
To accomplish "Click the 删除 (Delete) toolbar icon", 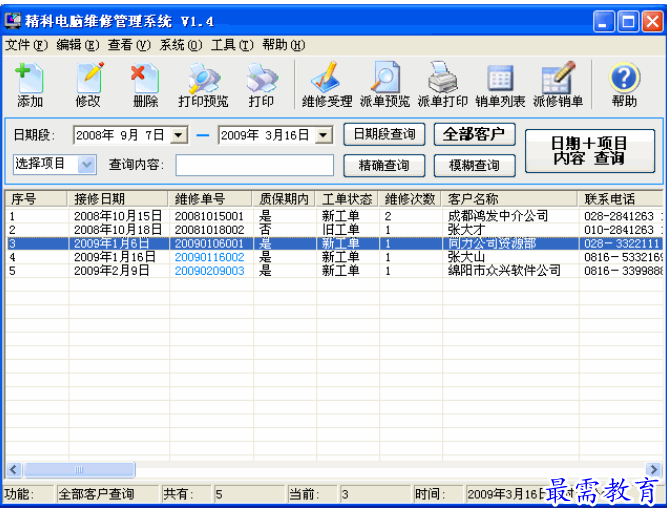I will (x=145, y=85).
